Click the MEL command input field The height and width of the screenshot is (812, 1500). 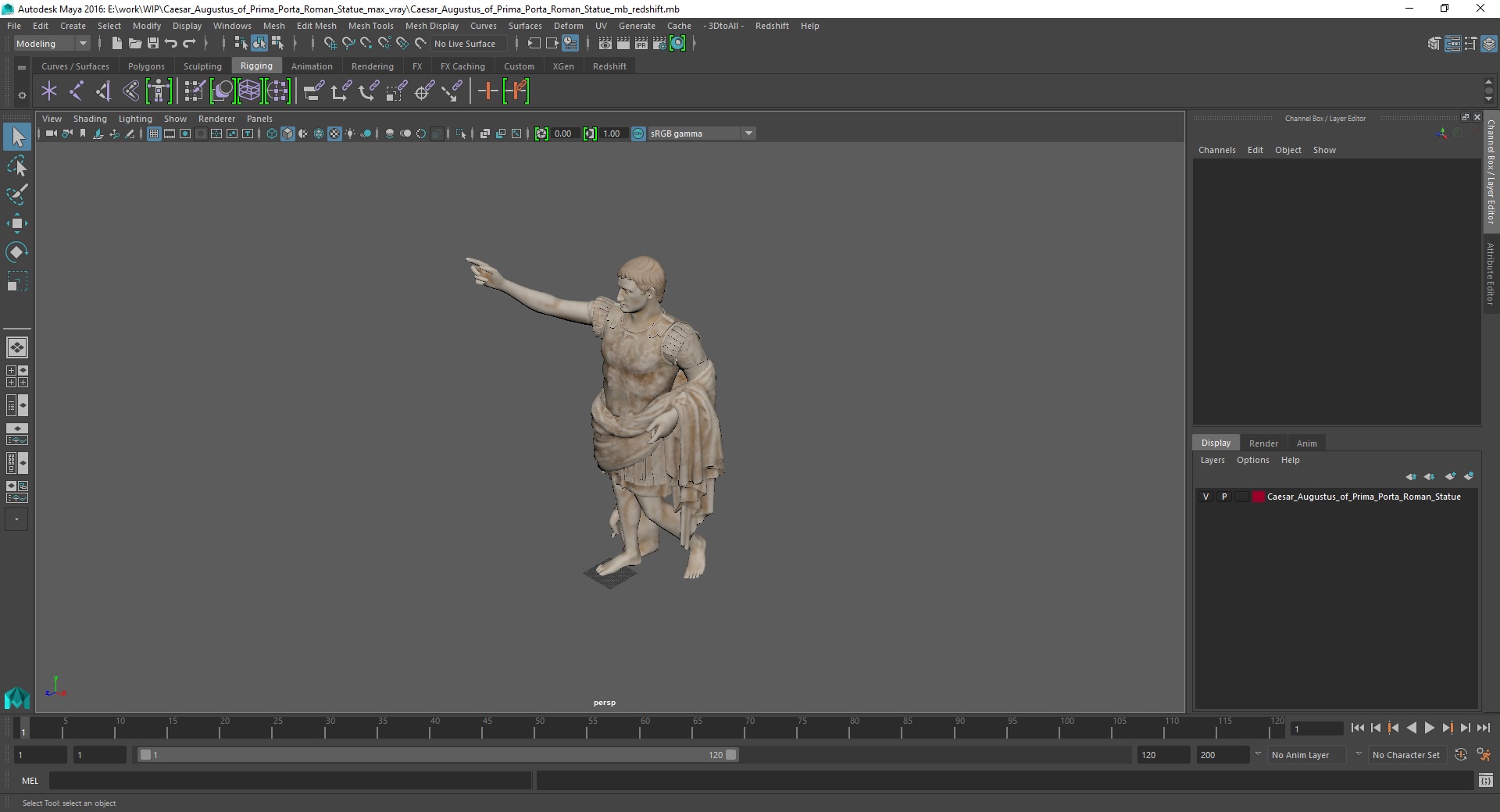pyautogui.click(x=290, y=780)
